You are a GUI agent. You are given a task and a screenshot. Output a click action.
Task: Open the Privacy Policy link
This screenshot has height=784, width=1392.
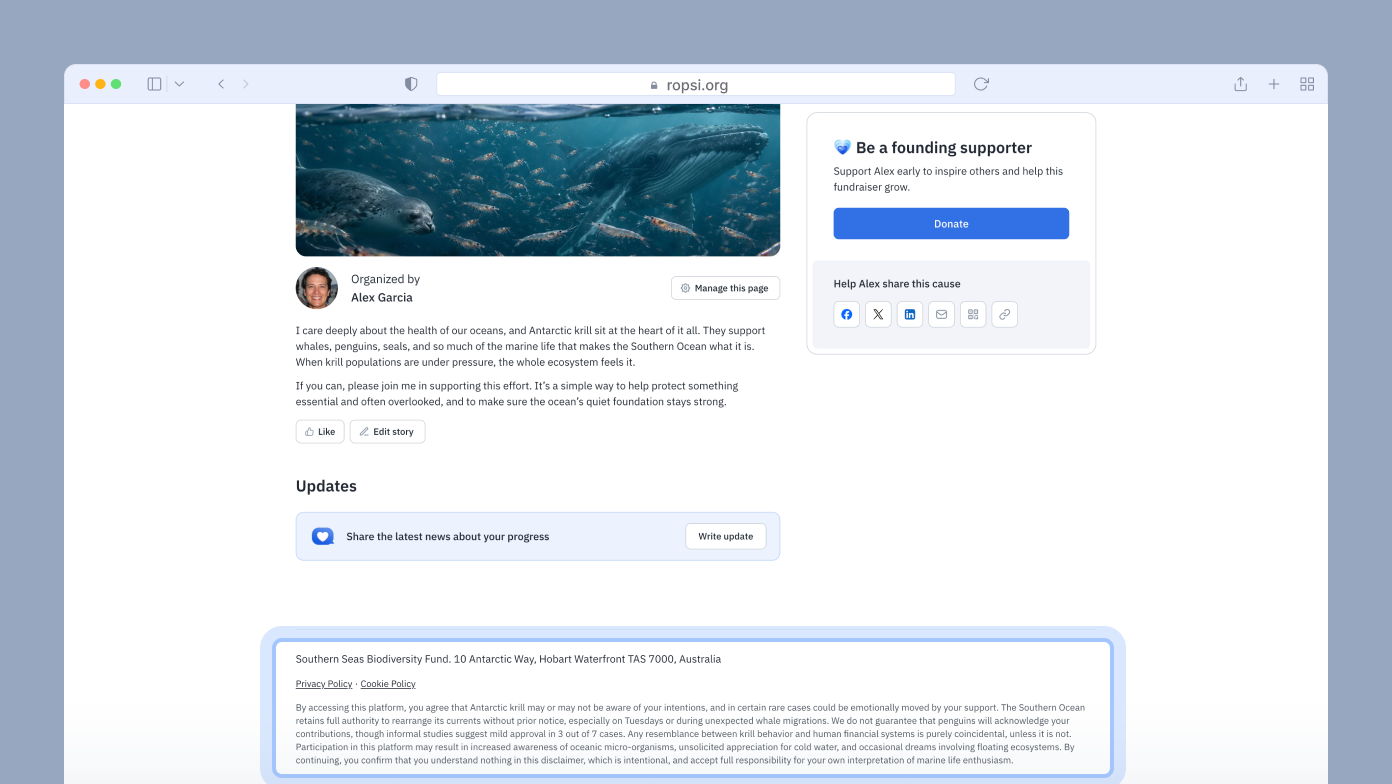pos(324,684)
